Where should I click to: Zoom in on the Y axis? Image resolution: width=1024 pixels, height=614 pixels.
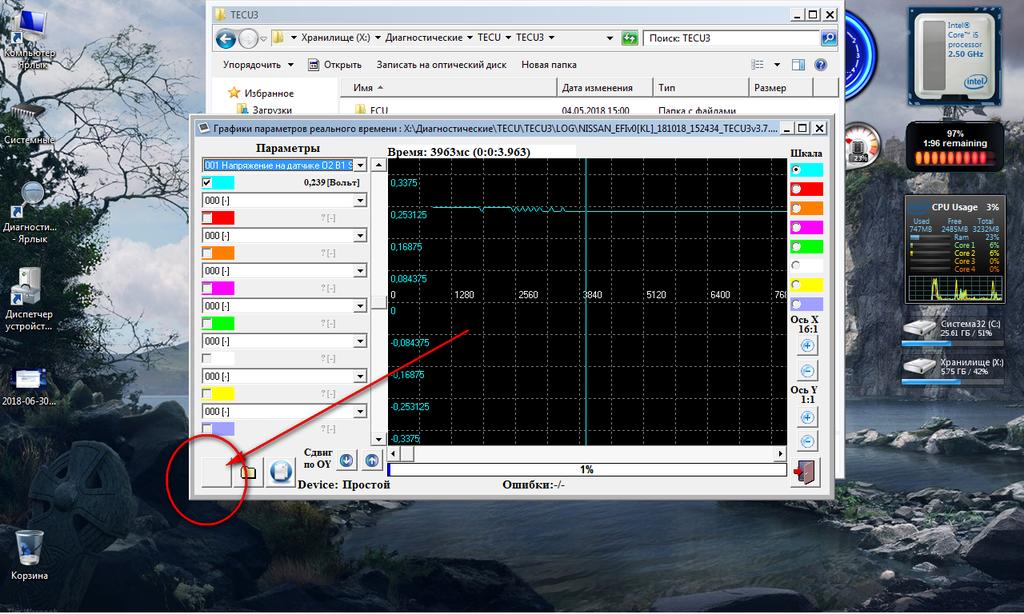pos(807,416)
